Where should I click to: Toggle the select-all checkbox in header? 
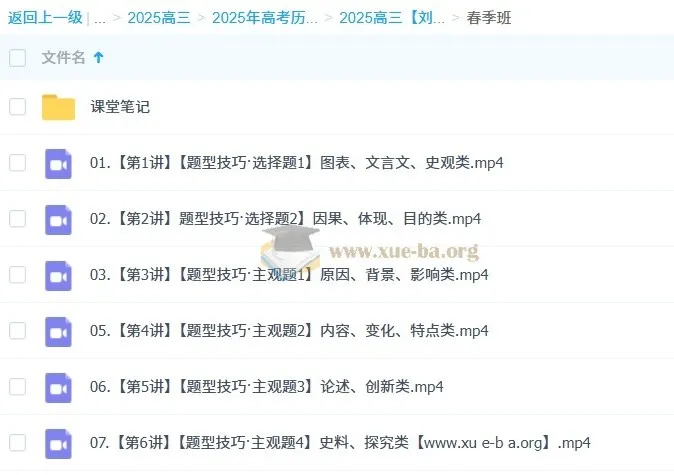[x=17, y=58]
